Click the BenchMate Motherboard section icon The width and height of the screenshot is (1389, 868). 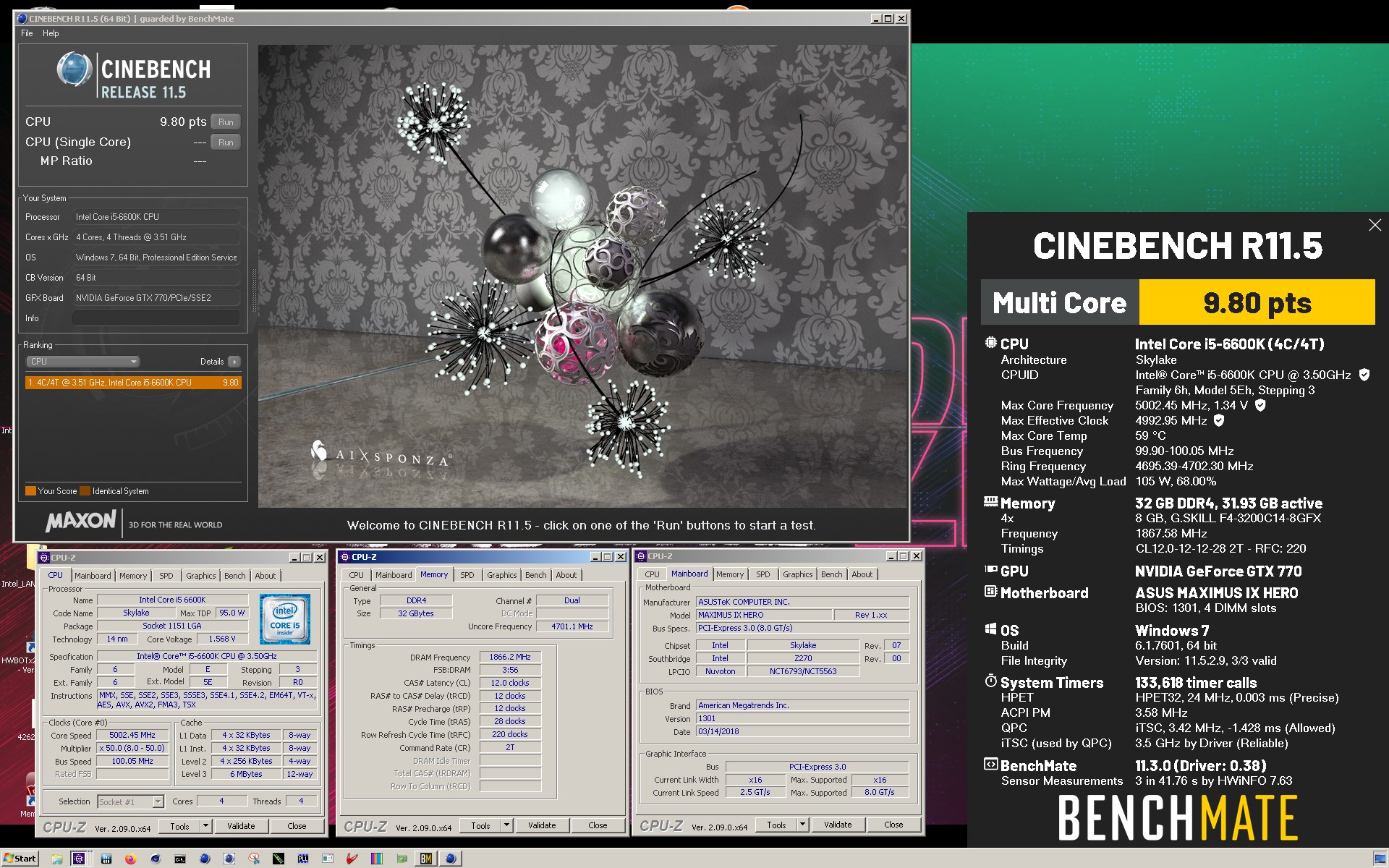pyautogui.click(x=990, y=592)
